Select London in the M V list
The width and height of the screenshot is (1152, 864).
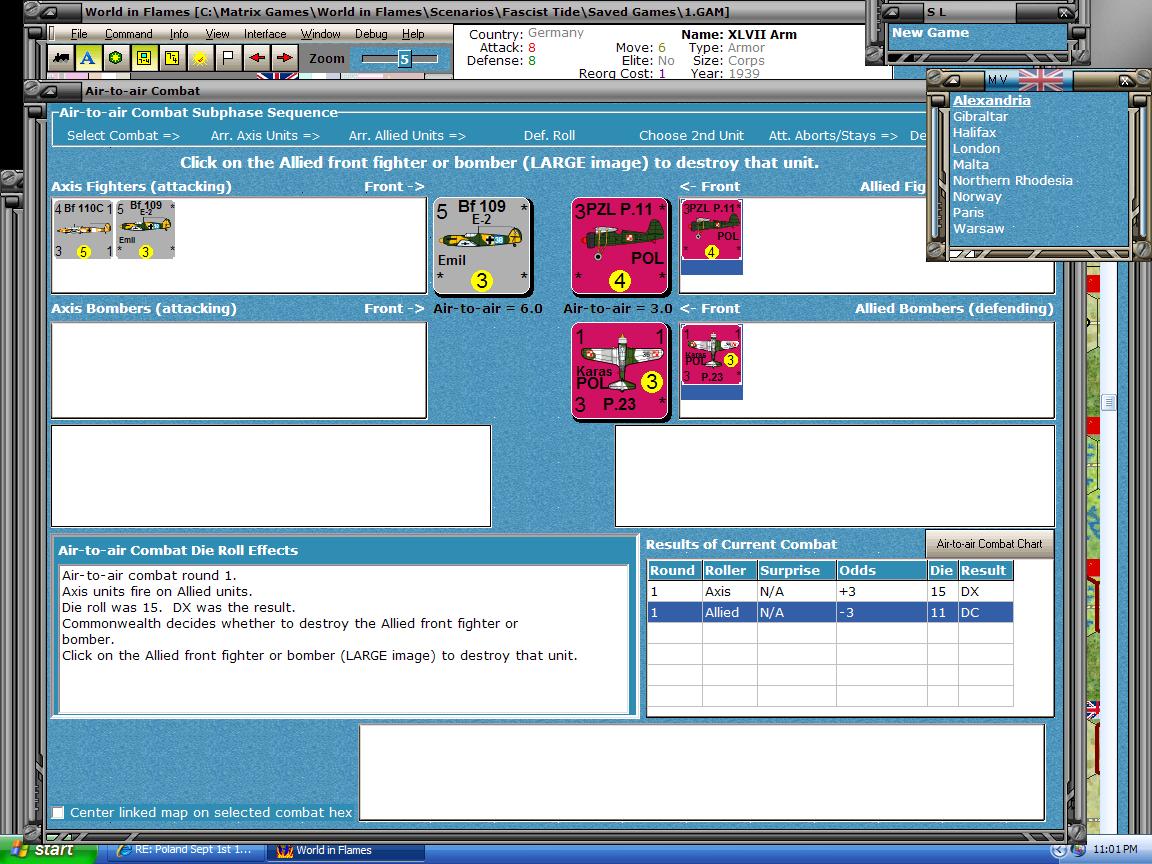(x=976, y=148)
